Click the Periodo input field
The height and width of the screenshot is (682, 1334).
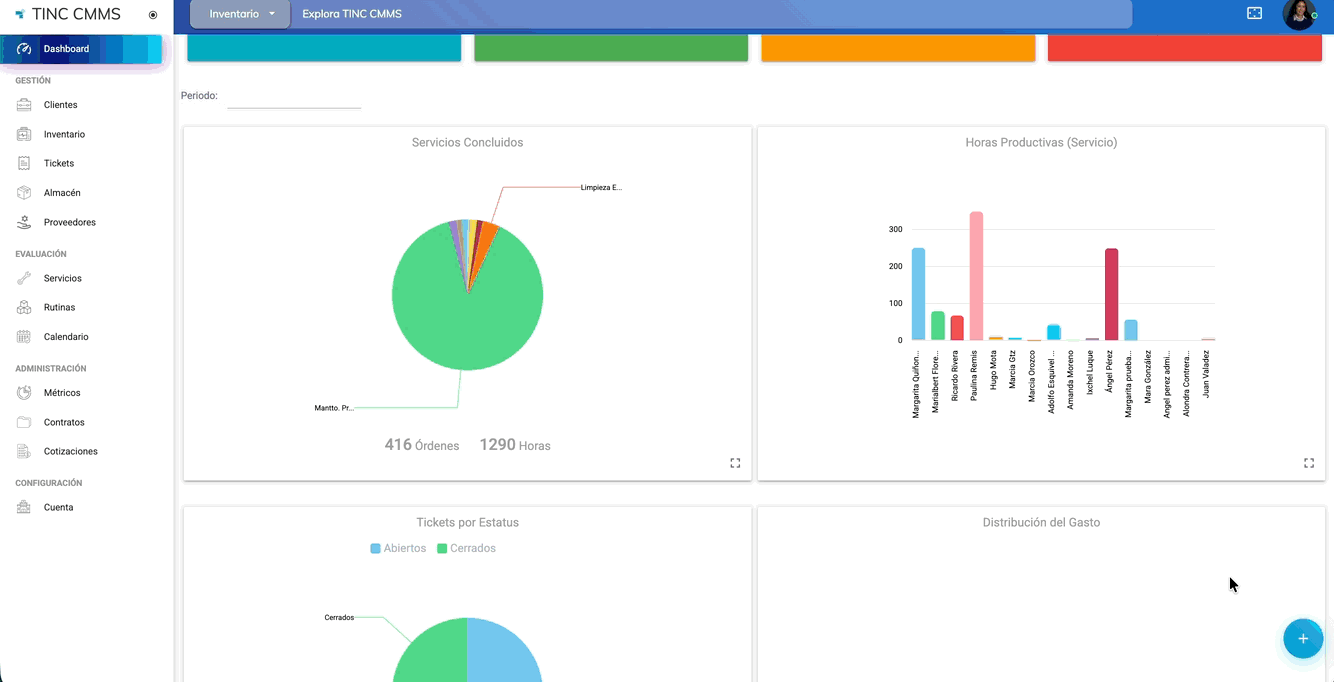pyautogui.click(x=294, y=97)
